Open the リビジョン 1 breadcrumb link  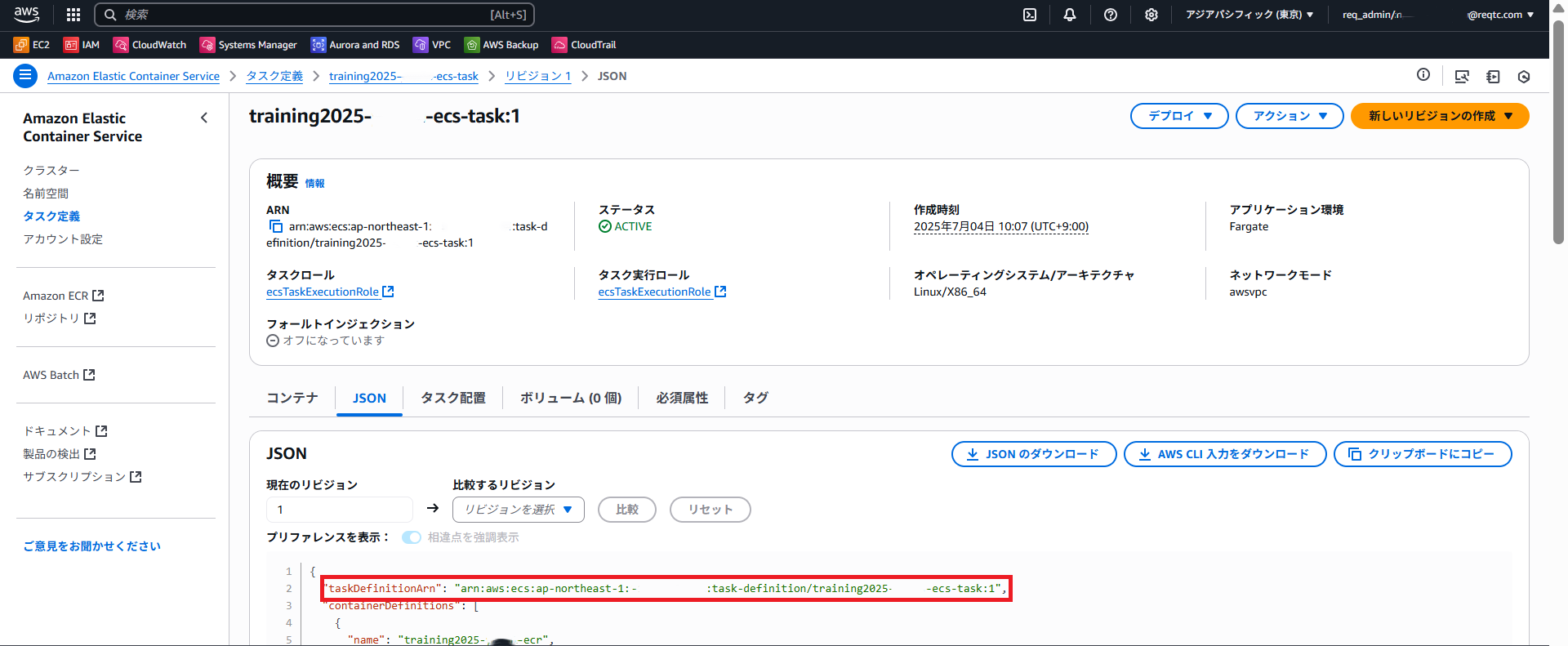(538, 76)
